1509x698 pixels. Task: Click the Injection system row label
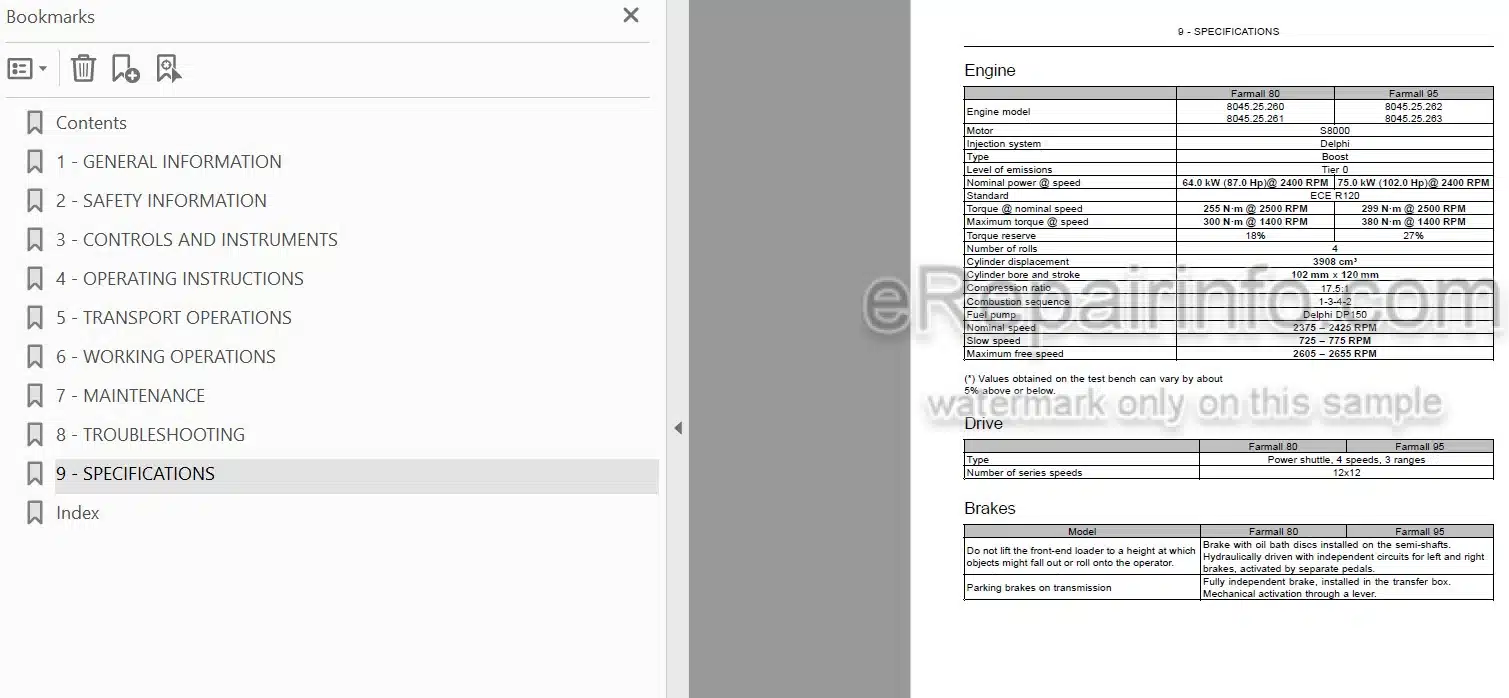[1003, 144]
